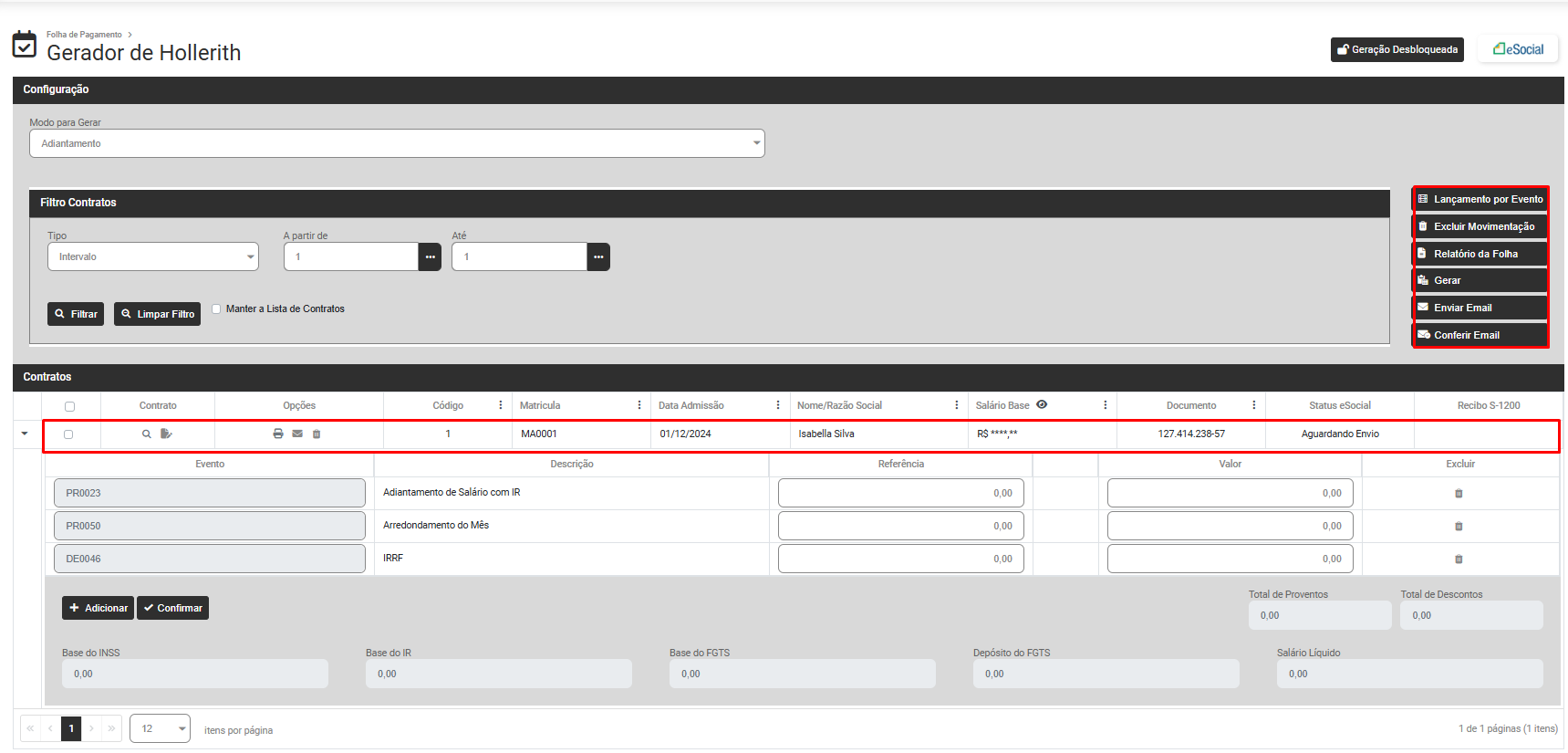Delete the DE0046 IRRF event row
Image resolution: width=1568 pixels, height=753 pixels.
pyautogui.click(x=1459, y=560)
